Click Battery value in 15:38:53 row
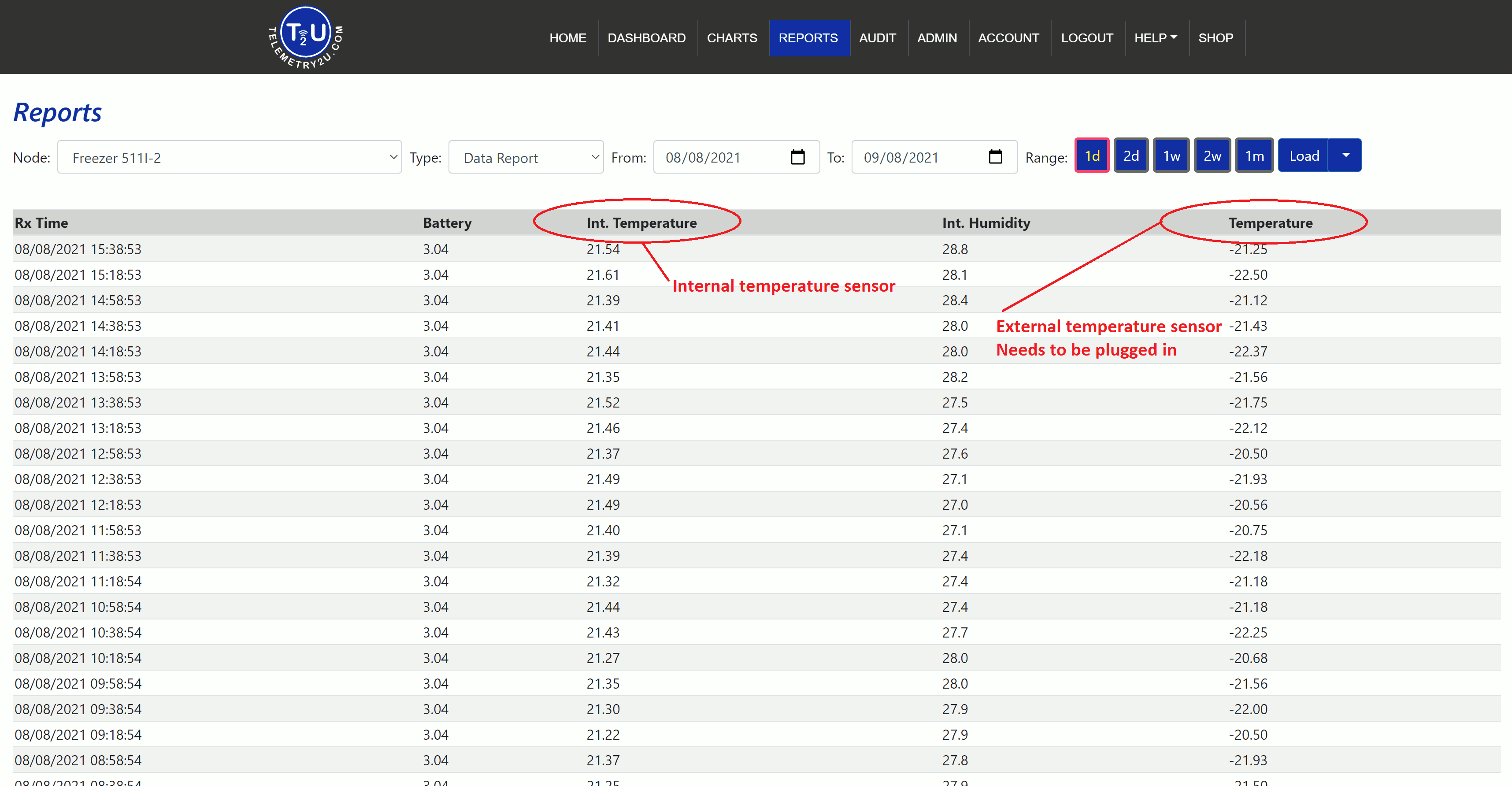1512x786 pixels. point(436,249)
